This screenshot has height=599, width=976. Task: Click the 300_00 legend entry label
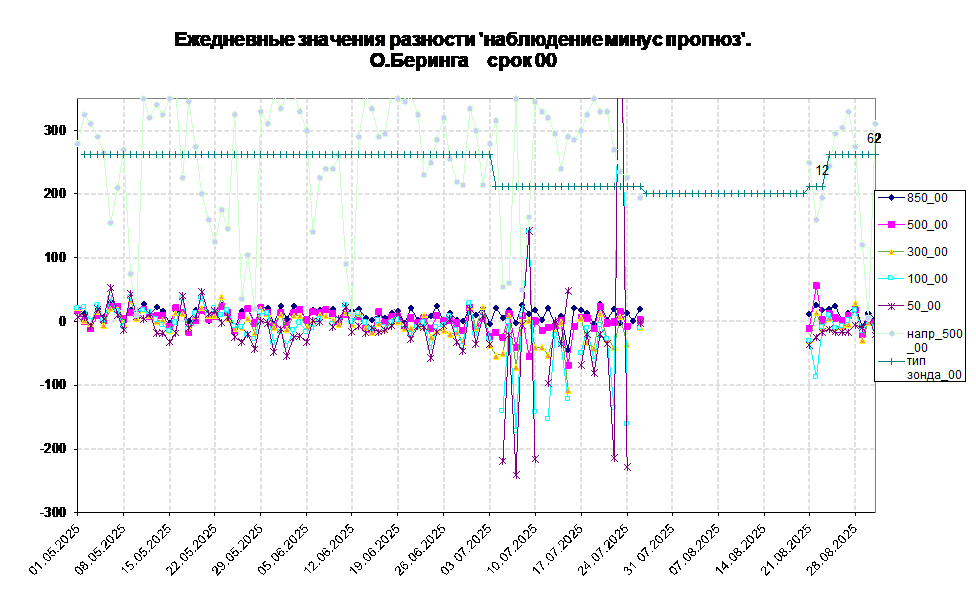coord(927,252)
